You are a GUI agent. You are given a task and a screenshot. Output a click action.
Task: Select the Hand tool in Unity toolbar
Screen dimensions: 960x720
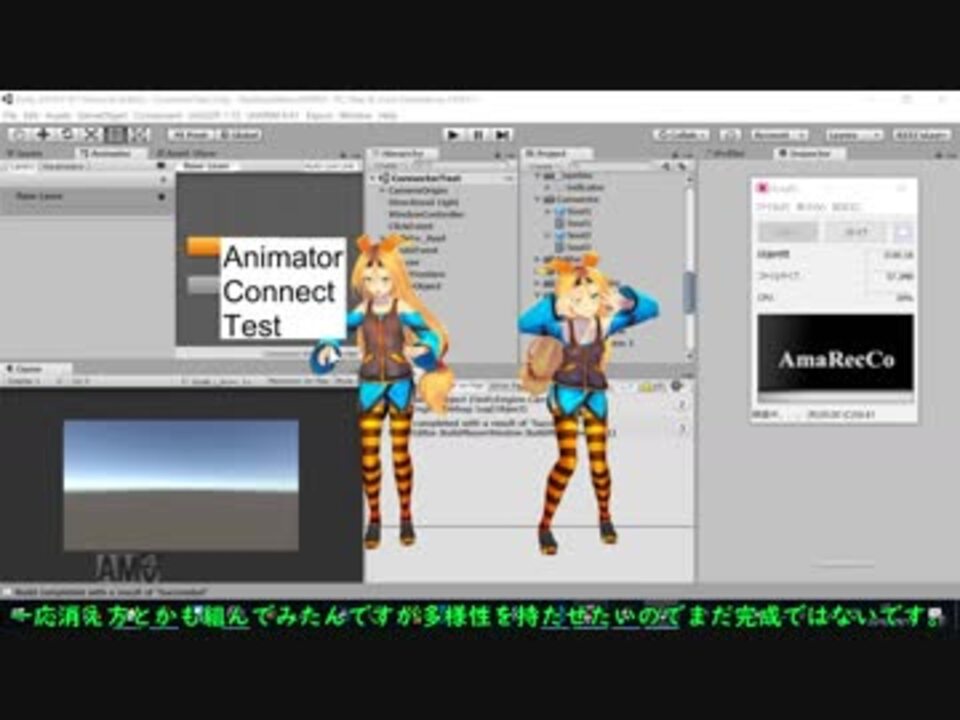point(20,134)
